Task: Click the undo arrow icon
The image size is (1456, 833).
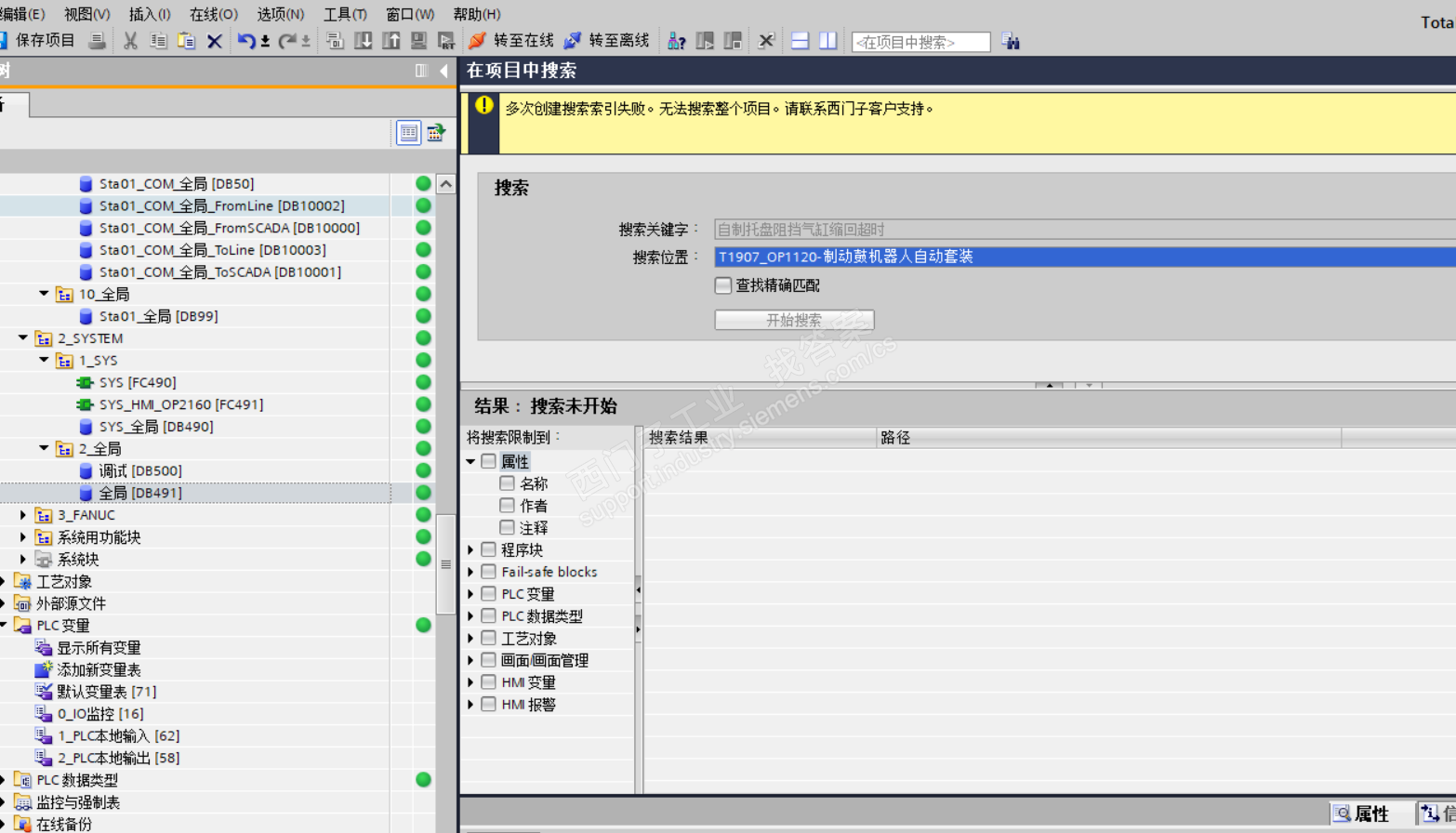Action: [x=245, y=41]
